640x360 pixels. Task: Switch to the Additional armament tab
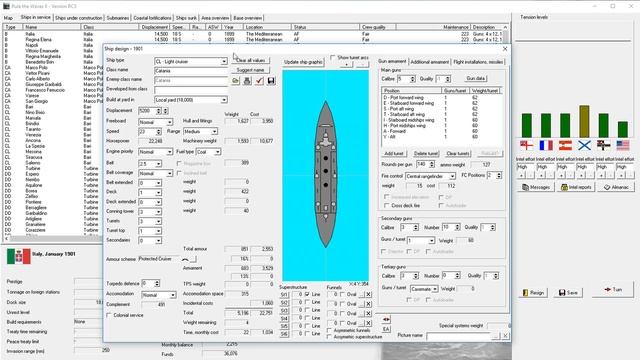429,62
